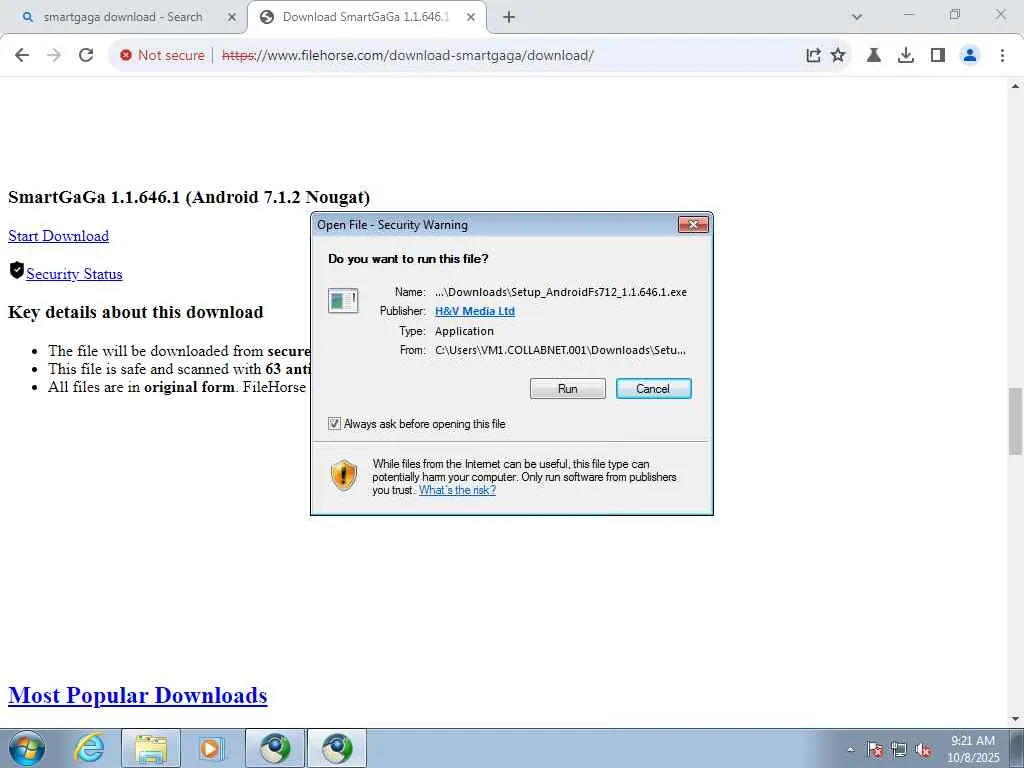Click the network tray icon

point(899,750)
